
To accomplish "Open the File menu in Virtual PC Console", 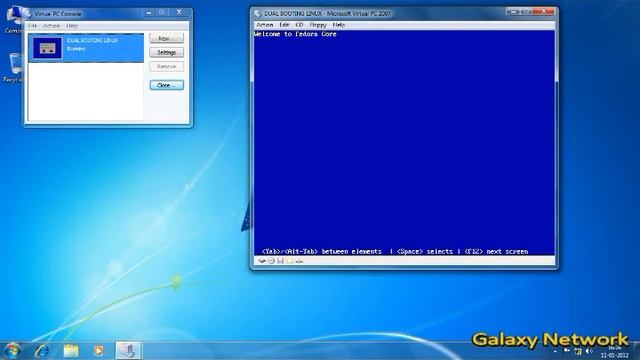I will tap(32, 26).
